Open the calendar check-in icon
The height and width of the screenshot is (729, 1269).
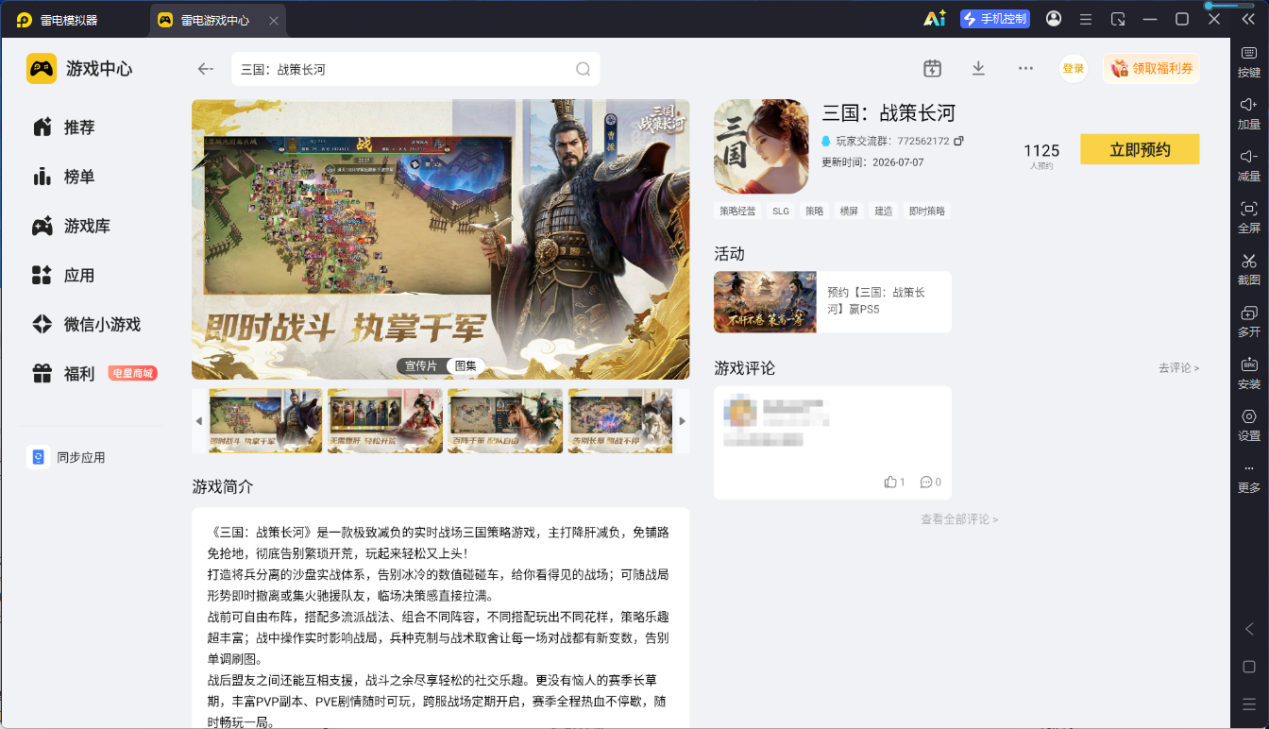932,68
